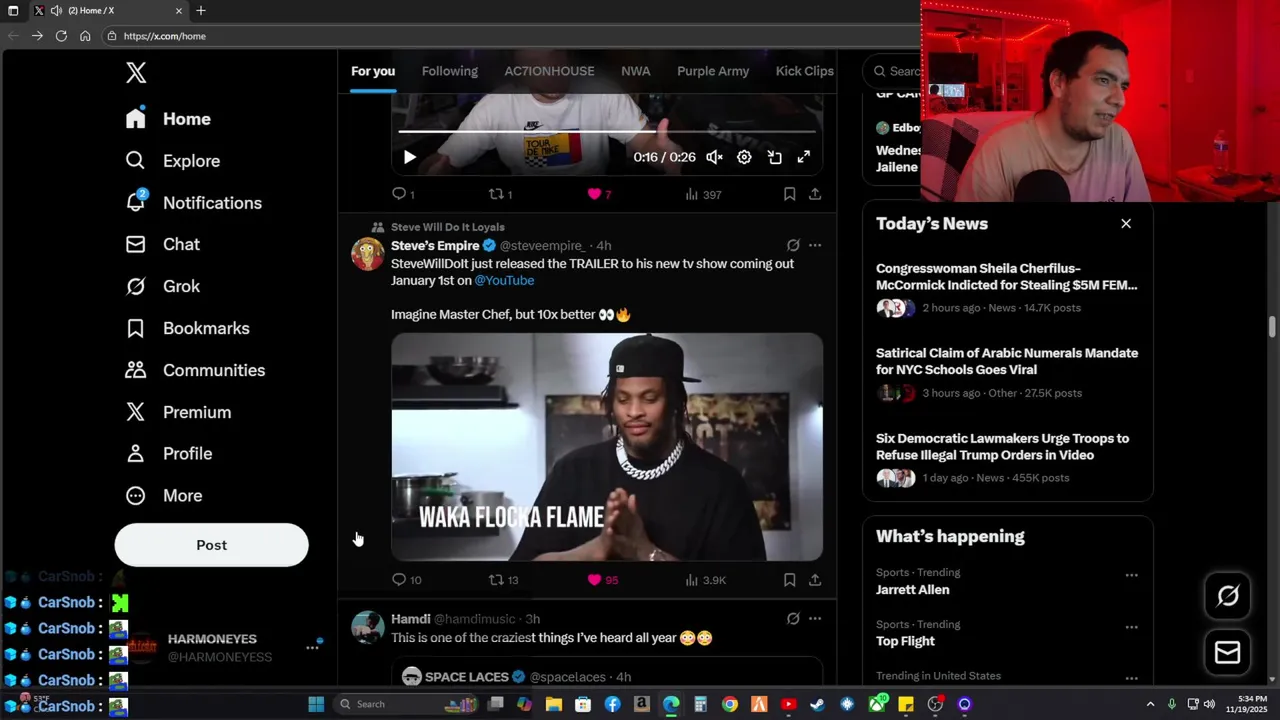Switch to AC7IONHOUSE tab
Image resolution: width=1280 pixels, height=720 pixels.
pyautogui.click(x=549, y=71)
